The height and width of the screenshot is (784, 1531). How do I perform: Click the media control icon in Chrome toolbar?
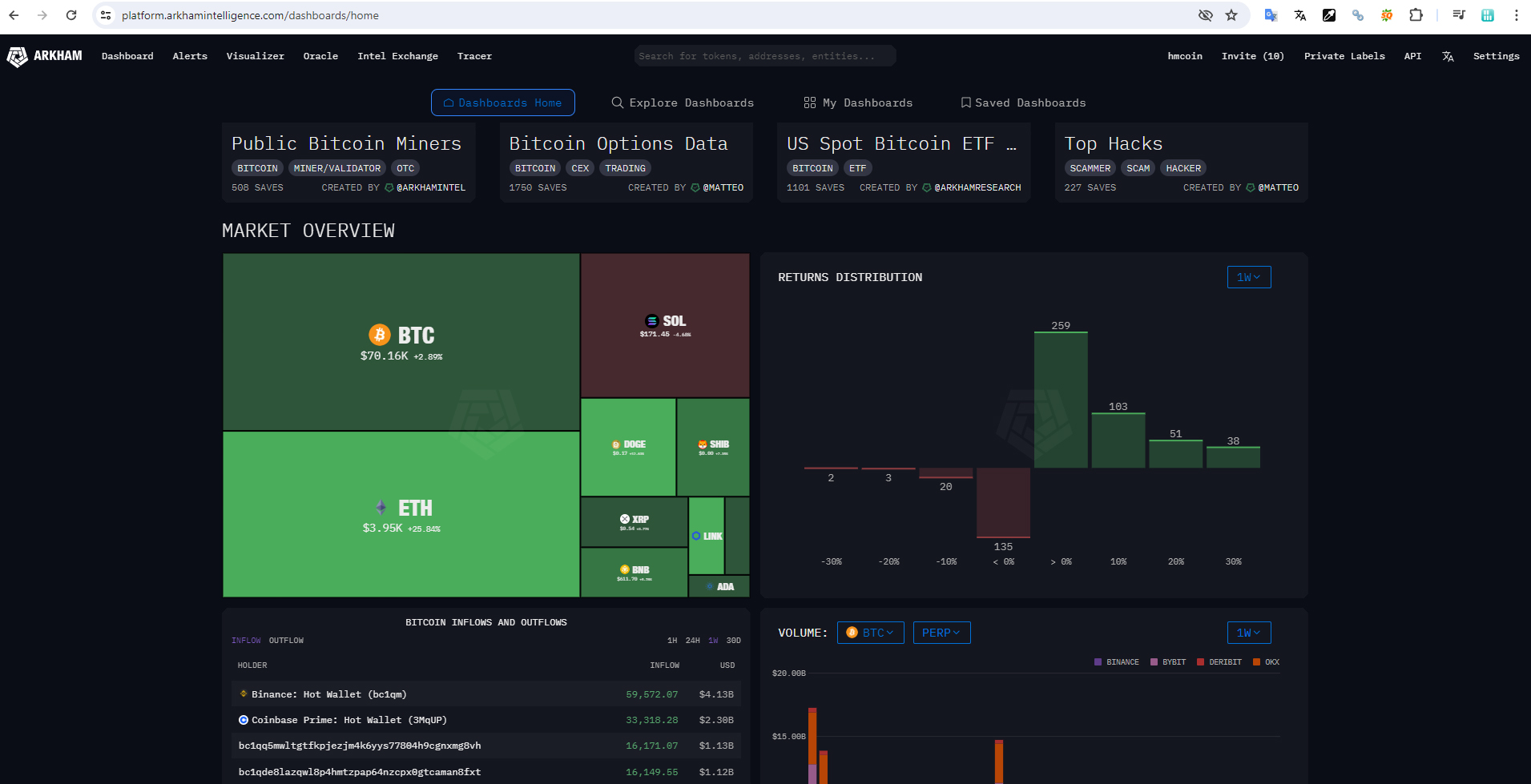pos(1459,15)
